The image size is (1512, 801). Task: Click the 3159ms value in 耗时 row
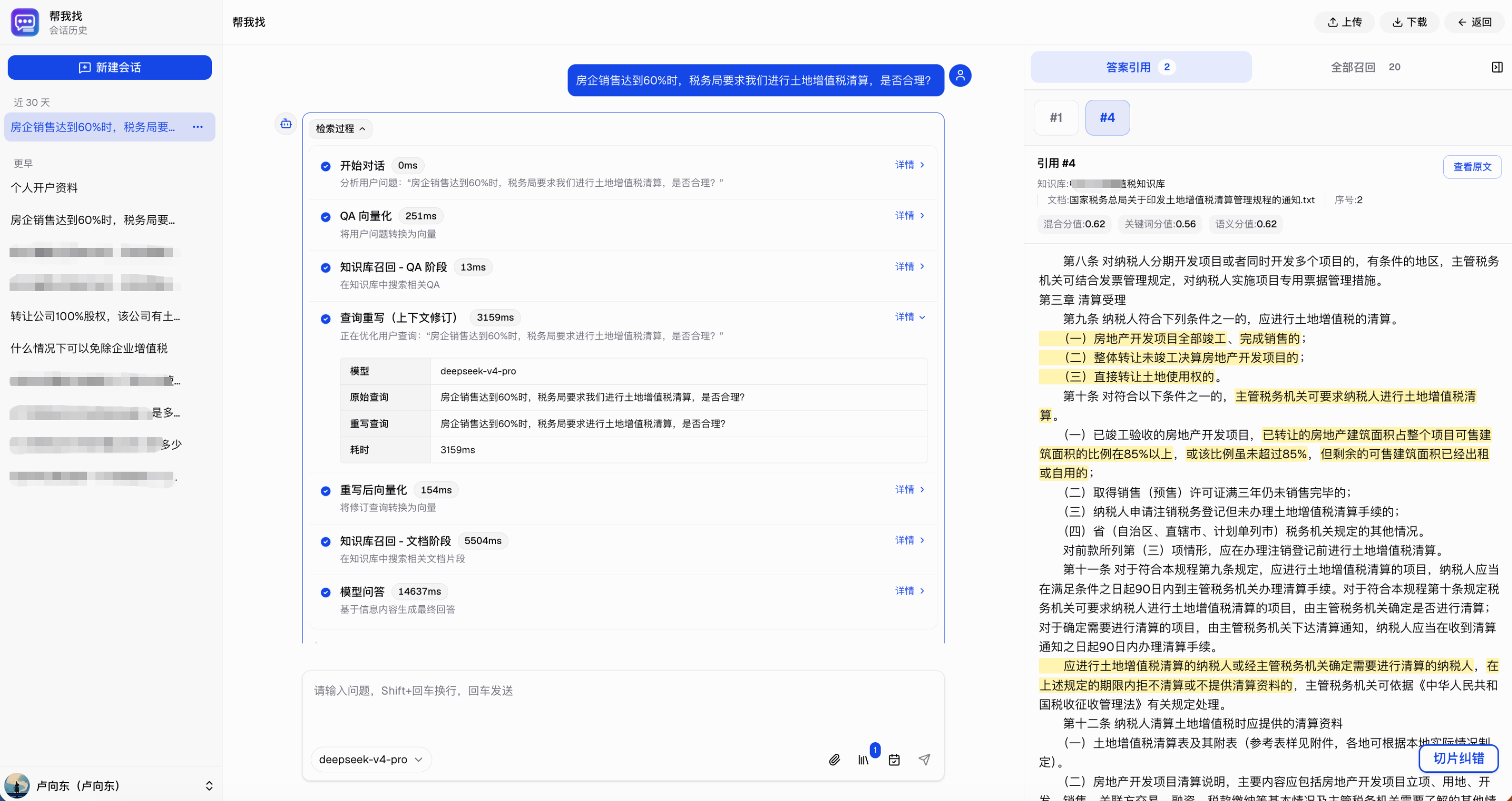point(458,450)
